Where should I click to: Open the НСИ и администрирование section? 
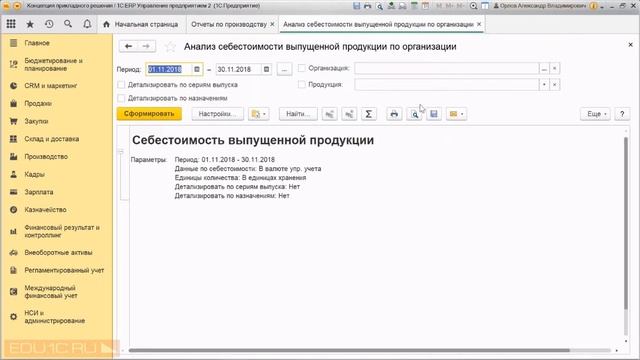(56, 317)
